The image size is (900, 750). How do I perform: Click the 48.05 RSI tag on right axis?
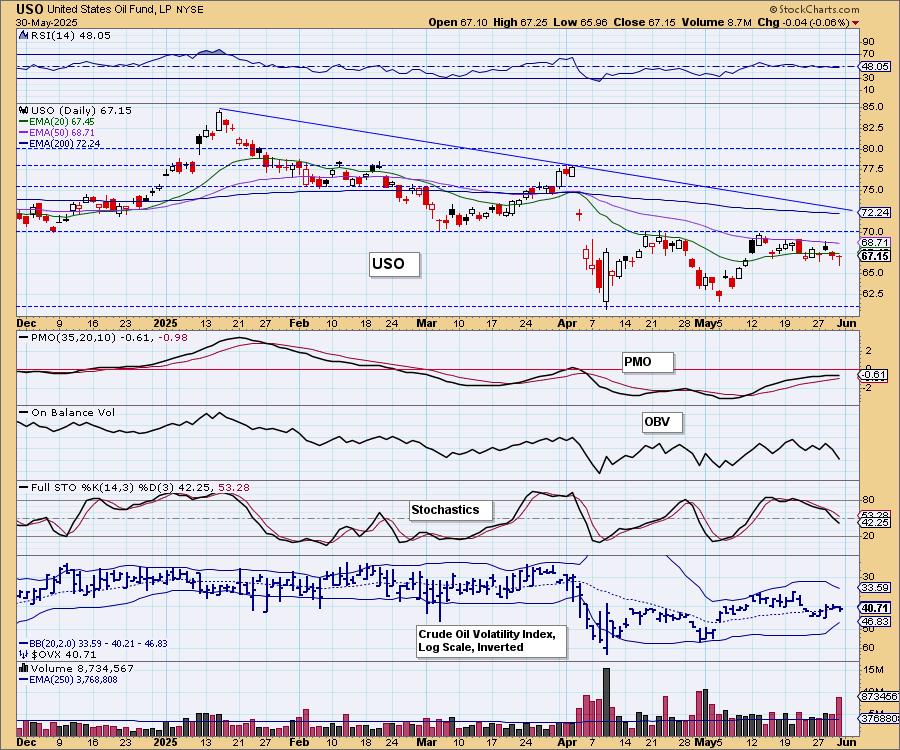pyautogui.click(x=875, y=67)
